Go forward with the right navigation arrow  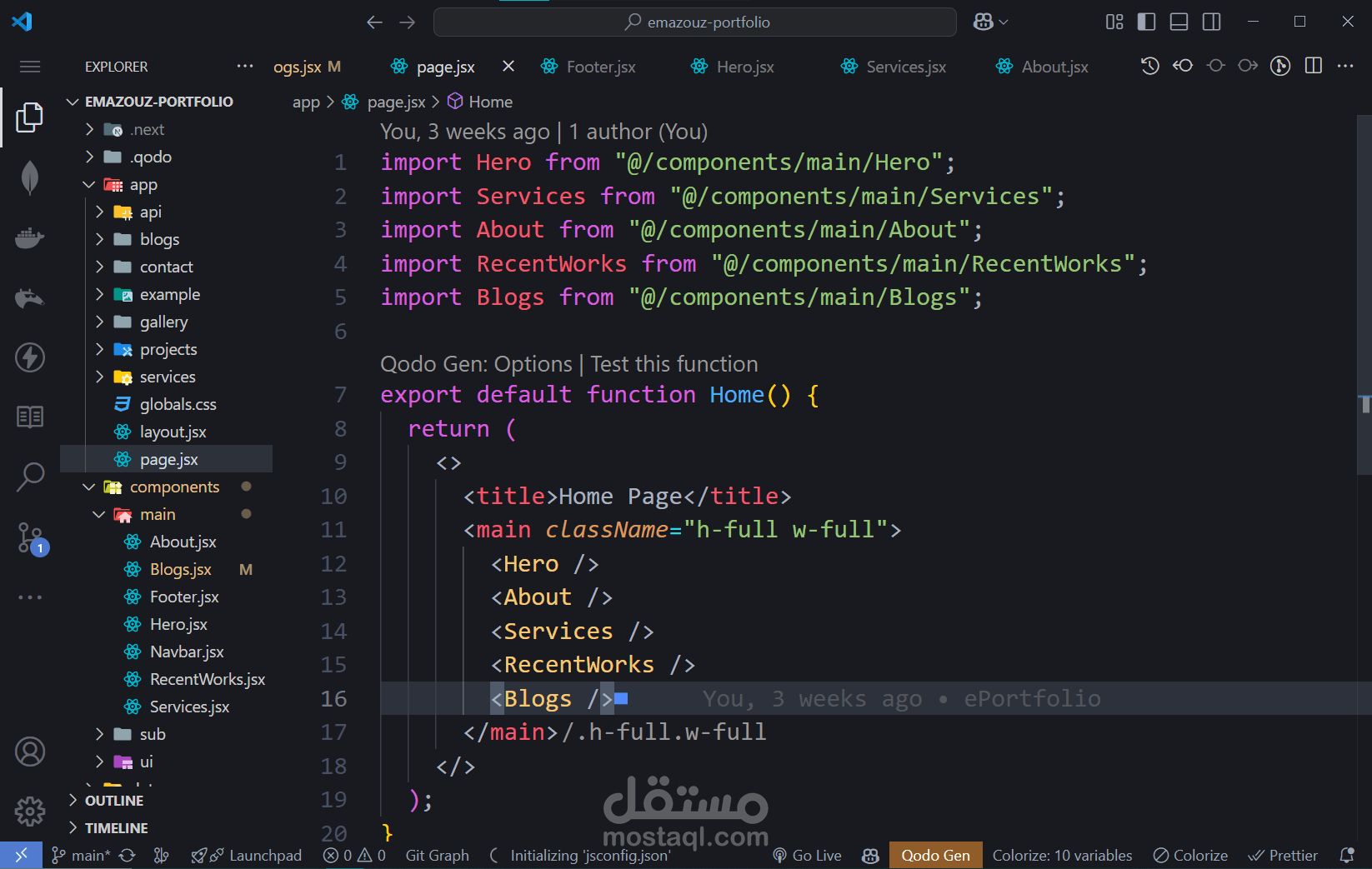tap(408, 22)
